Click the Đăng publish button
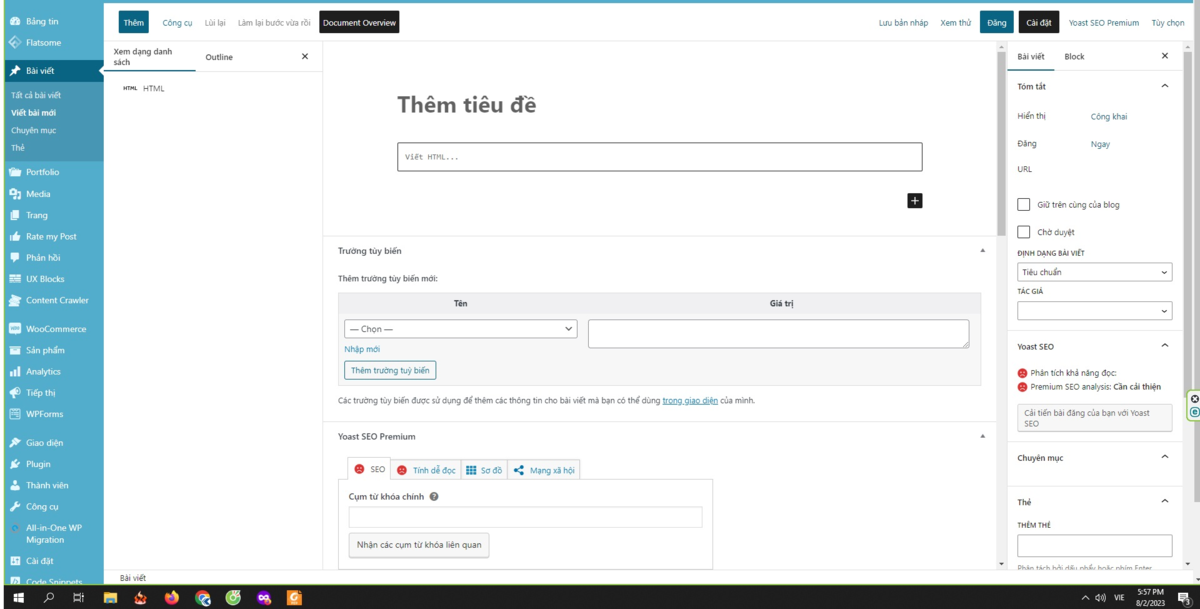The image size is (1200, 609). tap(996, 22)
